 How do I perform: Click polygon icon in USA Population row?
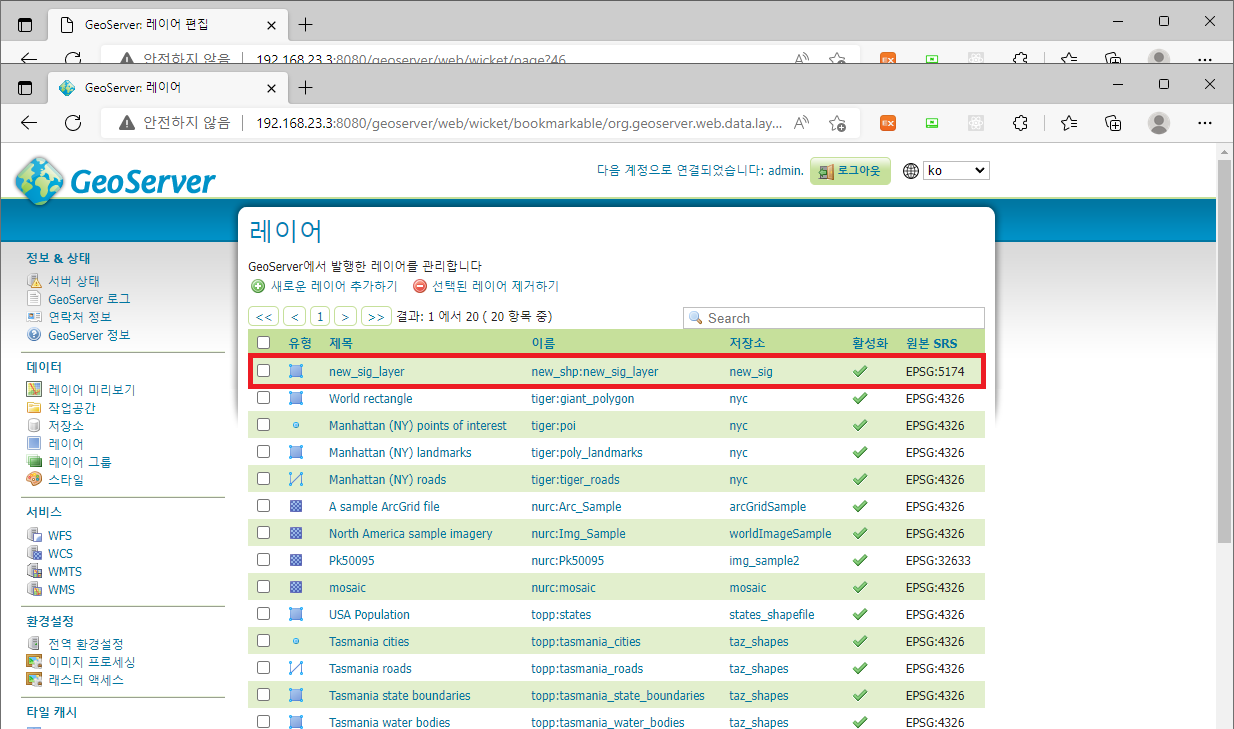coord(295,614)
